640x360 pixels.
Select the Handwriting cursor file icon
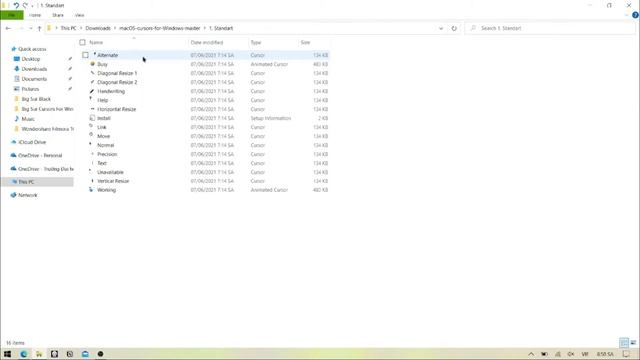92,91
